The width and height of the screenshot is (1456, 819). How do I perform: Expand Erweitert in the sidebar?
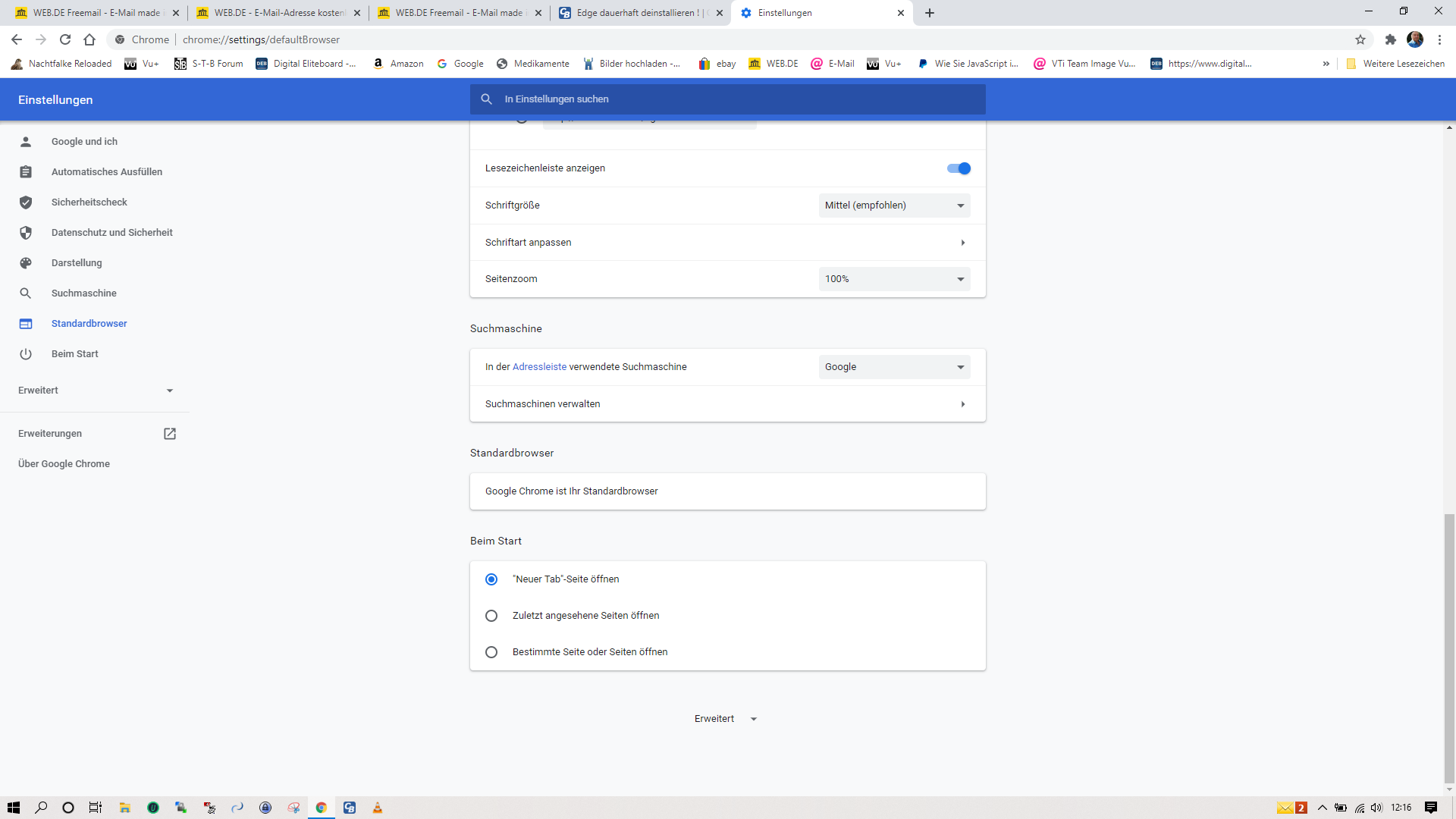(x=95, y=390)
